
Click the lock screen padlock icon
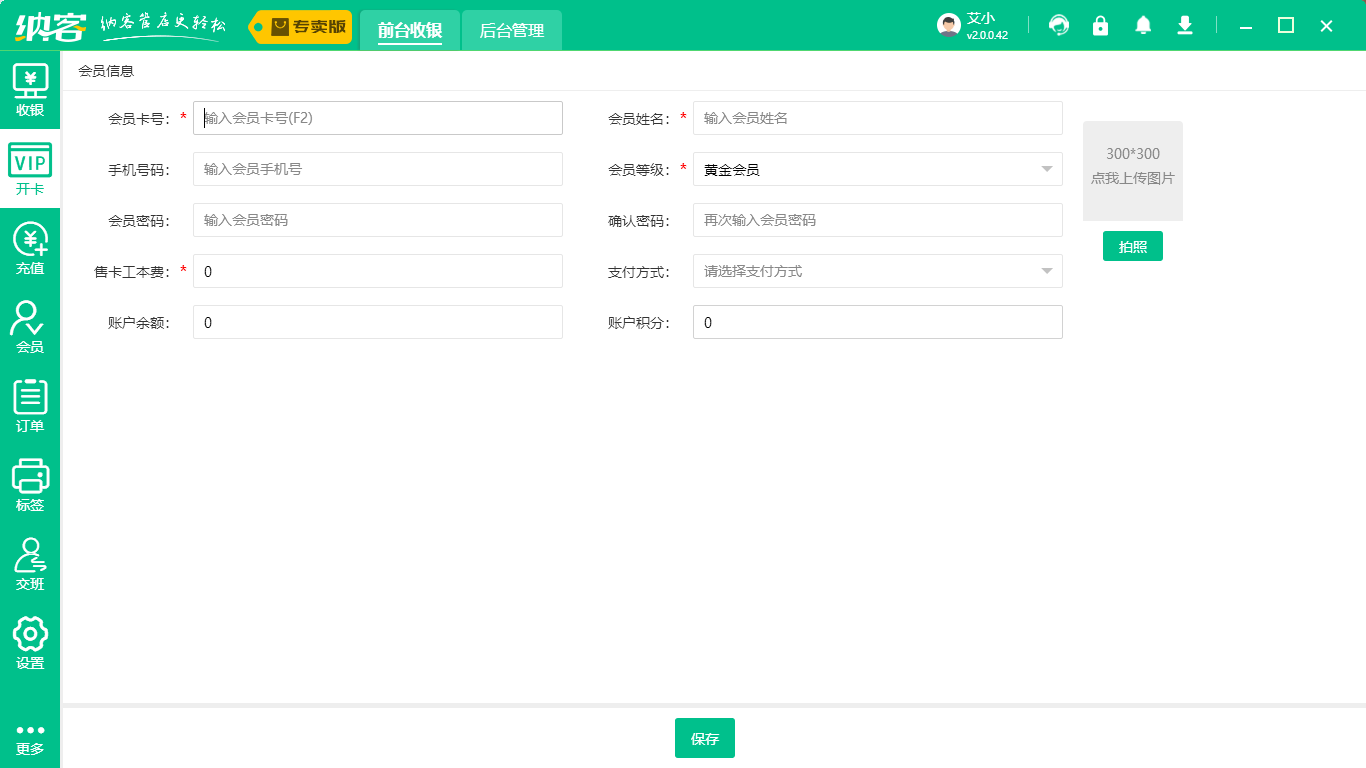pyautogui.click(x=1101, y=26)
